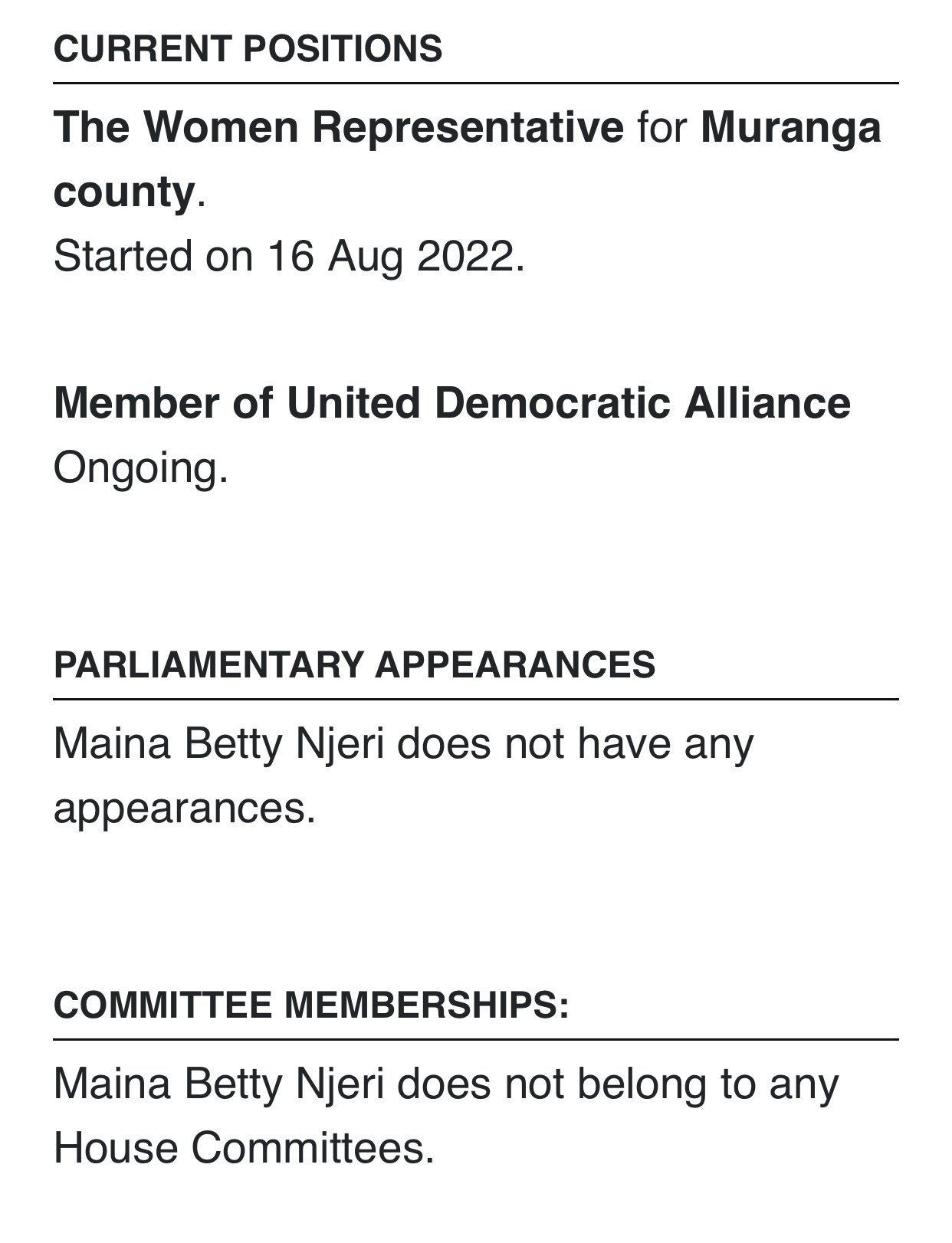Open The Women Representative link
The image size is (952, 1243).
point(338,127)
